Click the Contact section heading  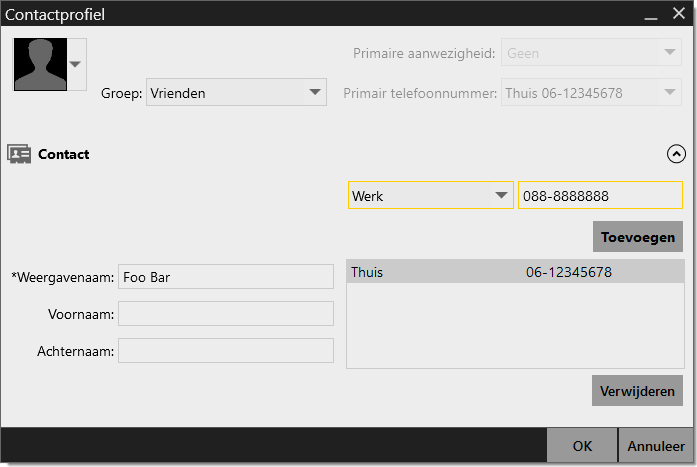point(64,154)
